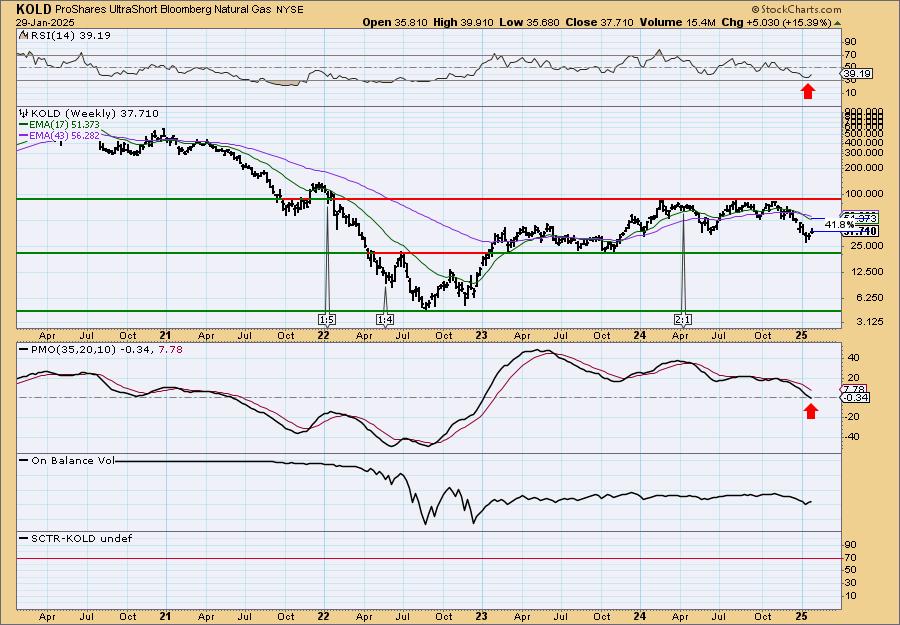900x625 pixels.
Task: Click the 1:4 split marker
Action: coord(385,320)
